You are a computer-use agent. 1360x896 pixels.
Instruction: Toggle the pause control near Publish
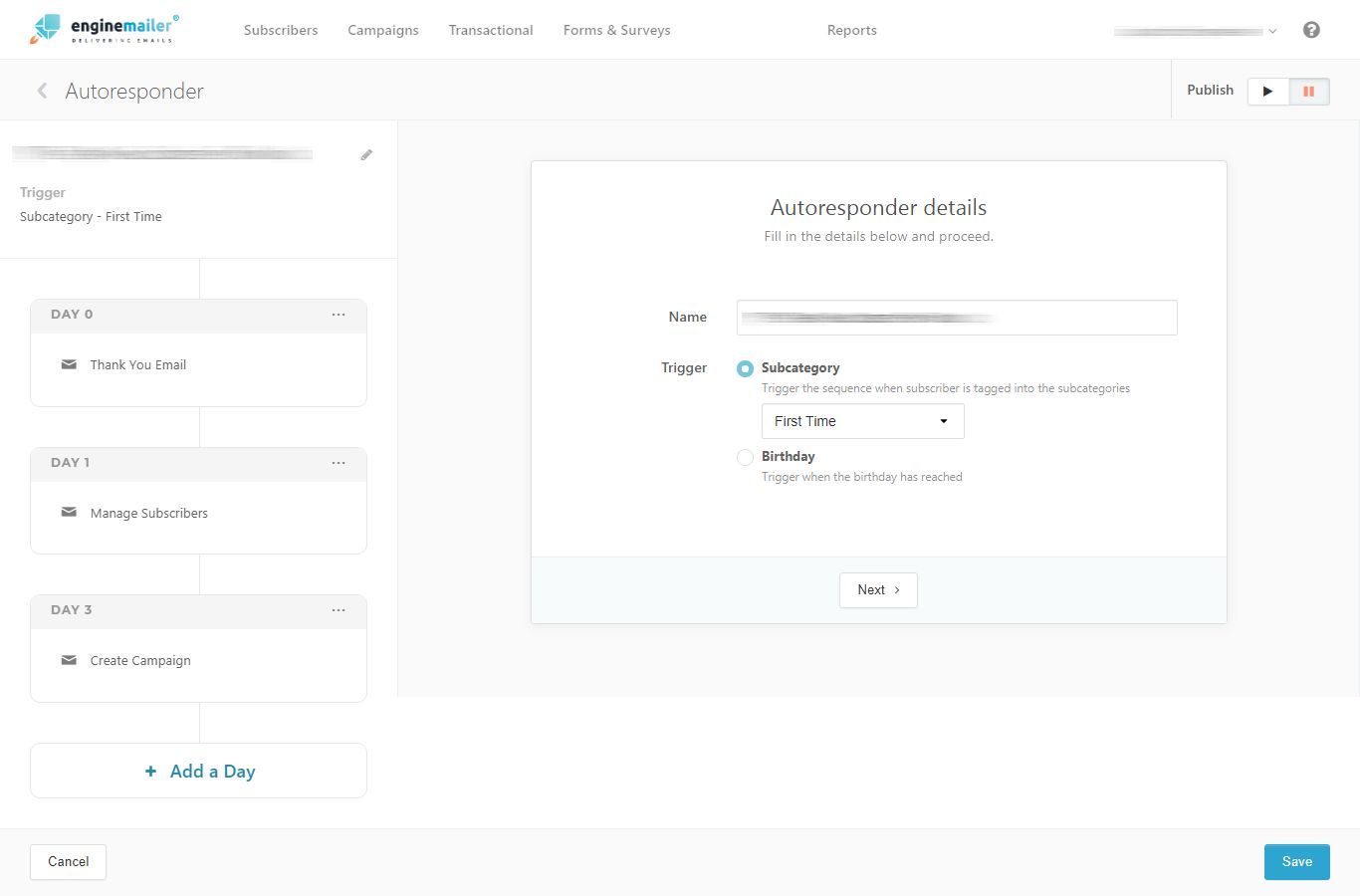[x=1309, y=91]
